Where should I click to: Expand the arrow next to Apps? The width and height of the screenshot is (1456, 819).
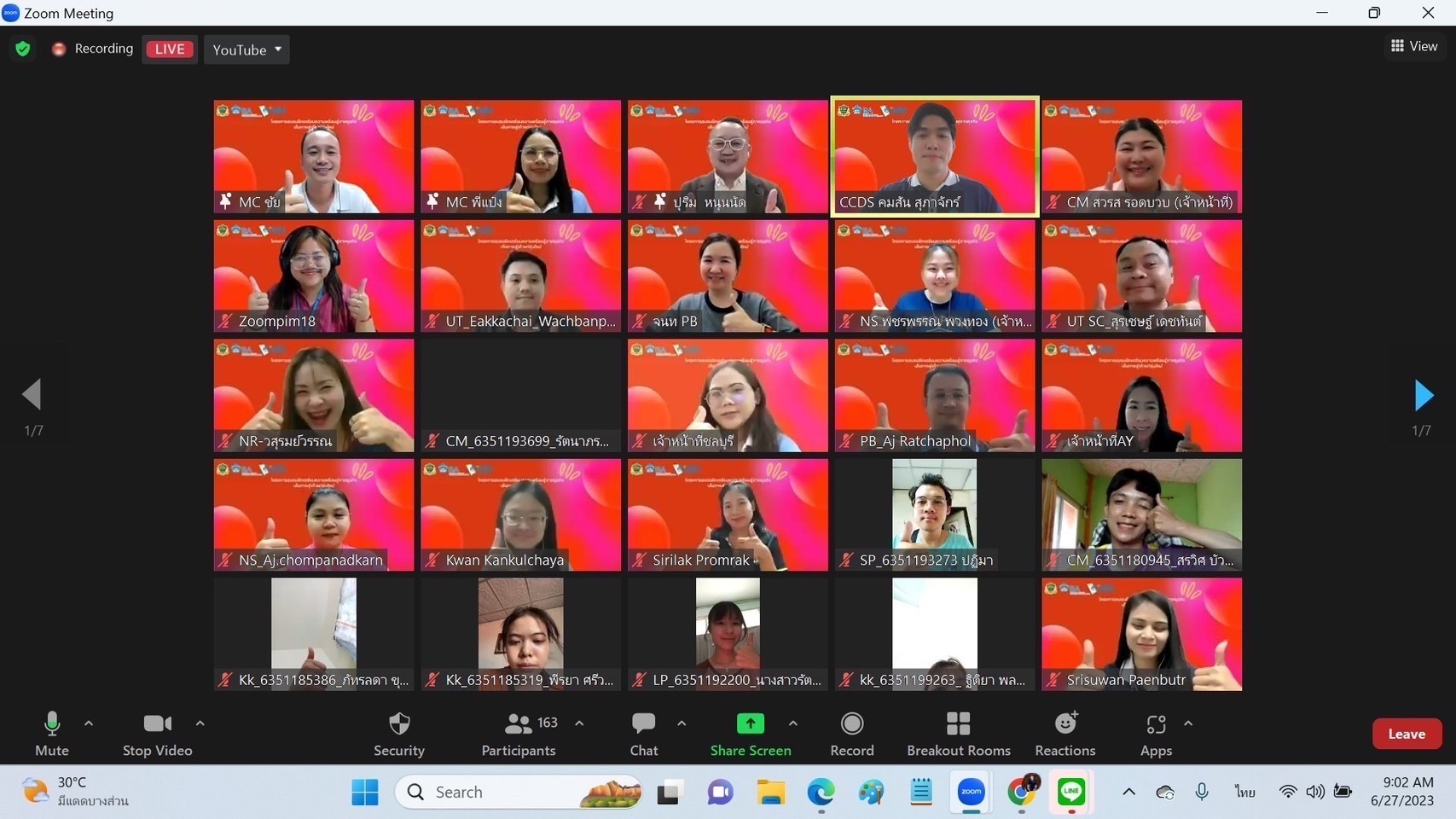click(x=1188, y=723)
